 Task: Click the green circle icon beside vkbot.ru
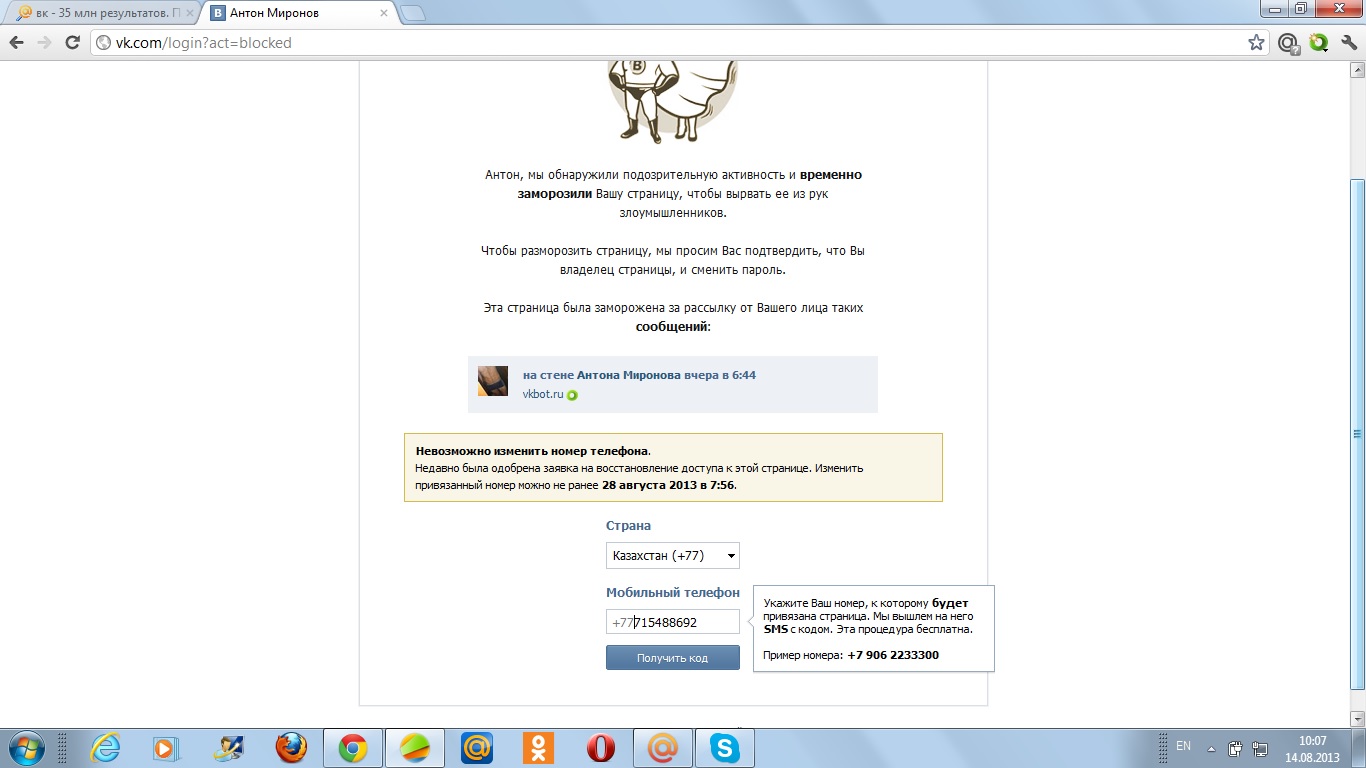[x=572, y=395]
